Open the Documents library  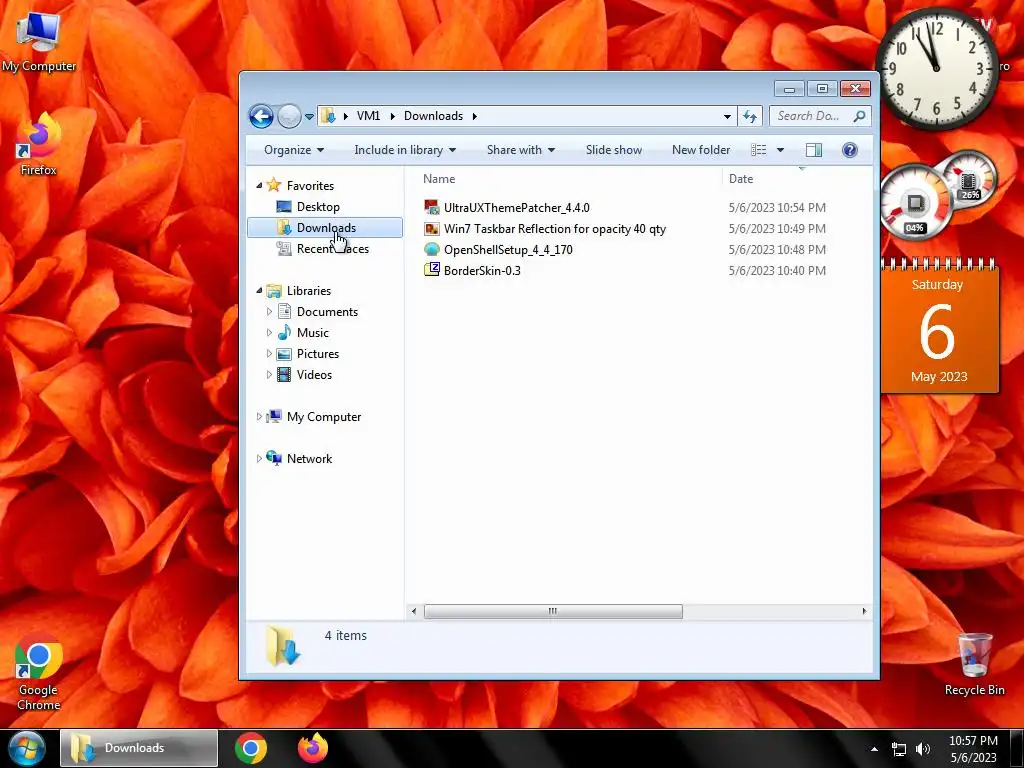click(327, 312)
